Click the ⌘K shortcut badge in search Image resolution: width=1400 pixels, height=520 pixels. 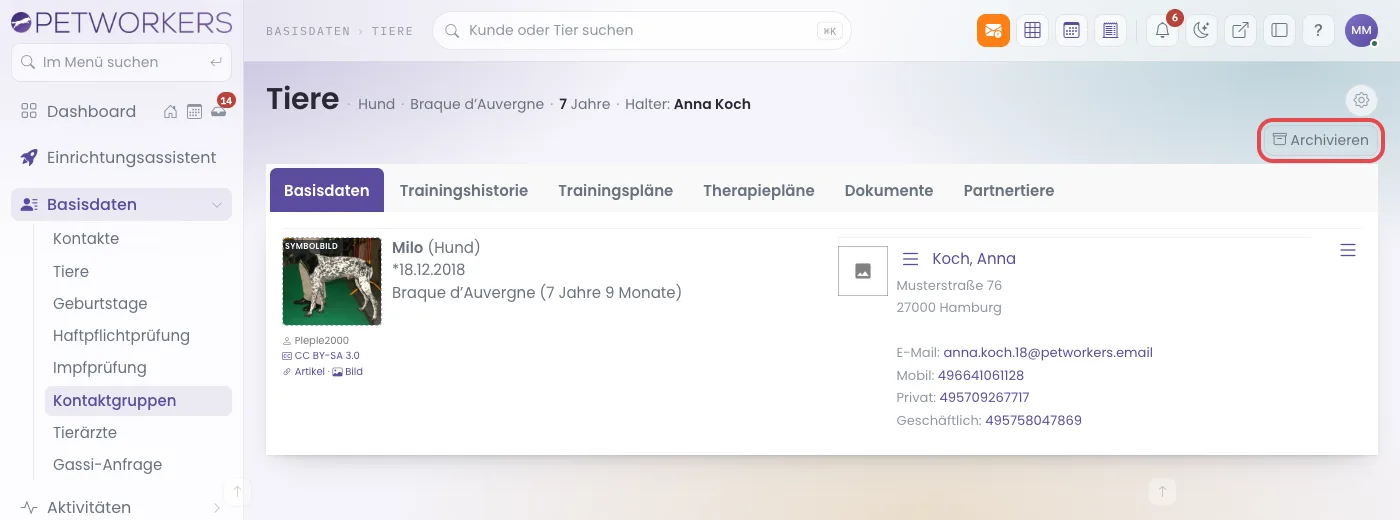tap(830, 31)
